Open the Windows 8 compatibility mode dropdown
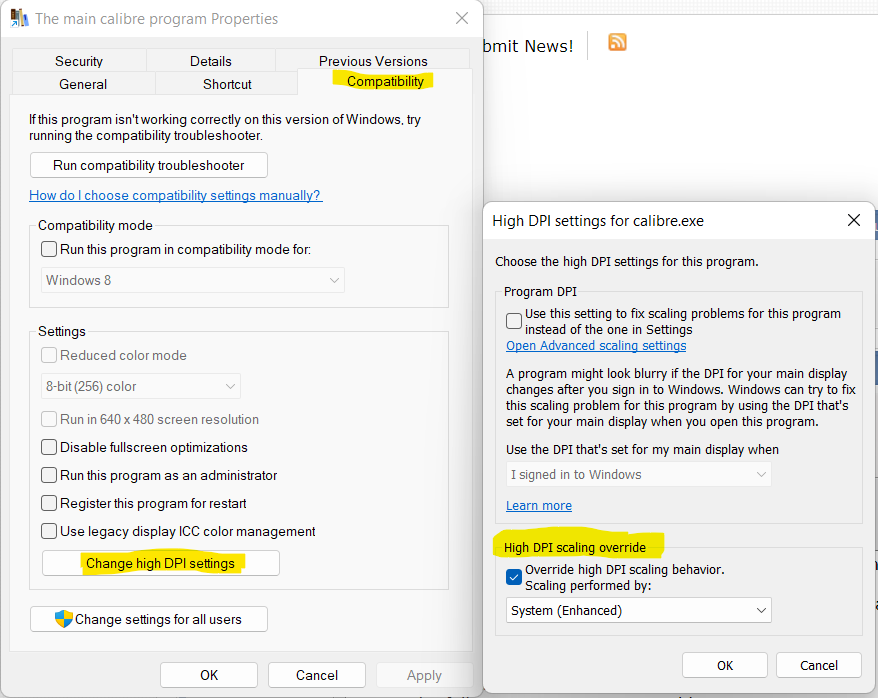 coord(193,280)
